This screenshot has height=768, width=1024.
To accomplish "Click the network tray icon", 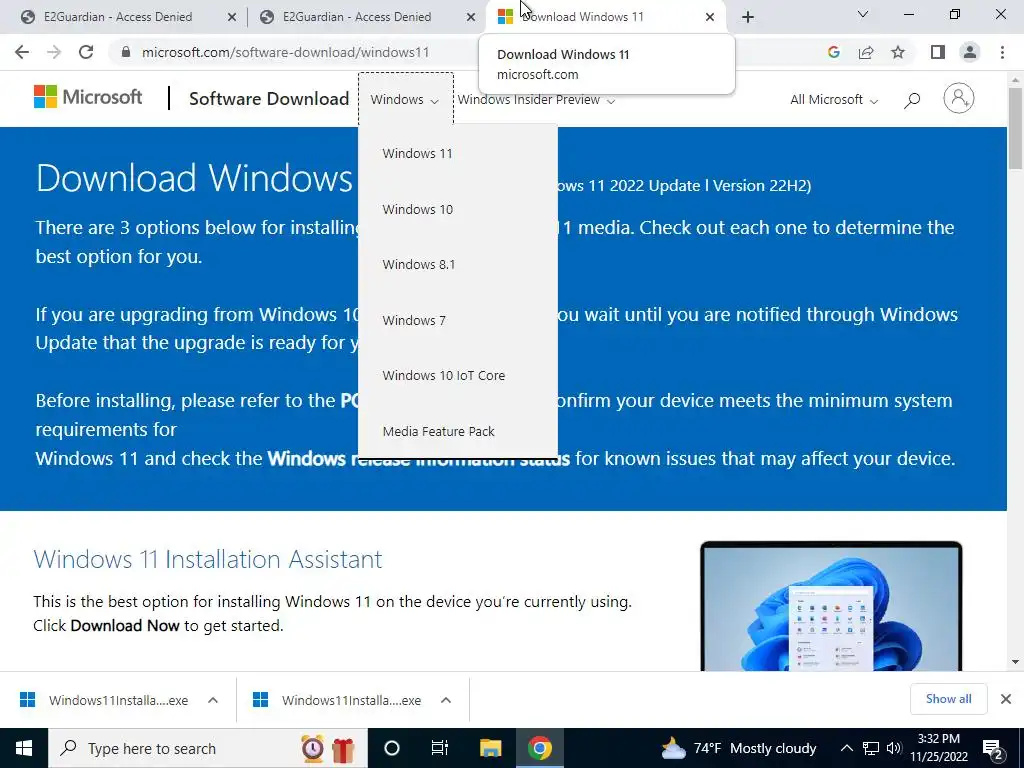I will tap(871, 748).
